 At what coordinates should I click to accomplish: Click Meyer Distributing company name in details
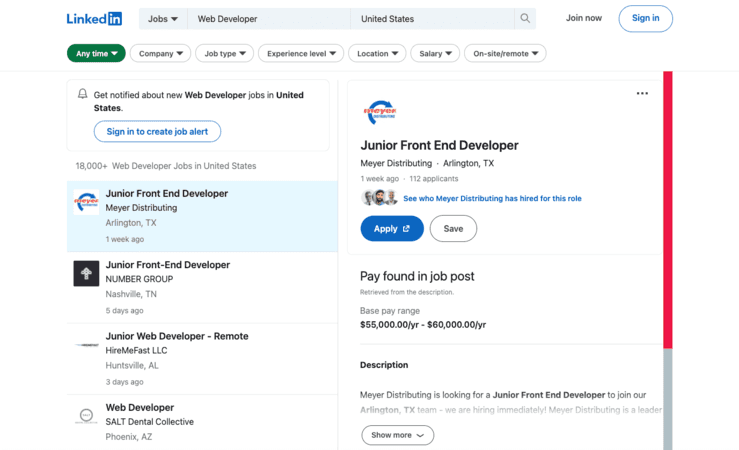coord(396,163)
